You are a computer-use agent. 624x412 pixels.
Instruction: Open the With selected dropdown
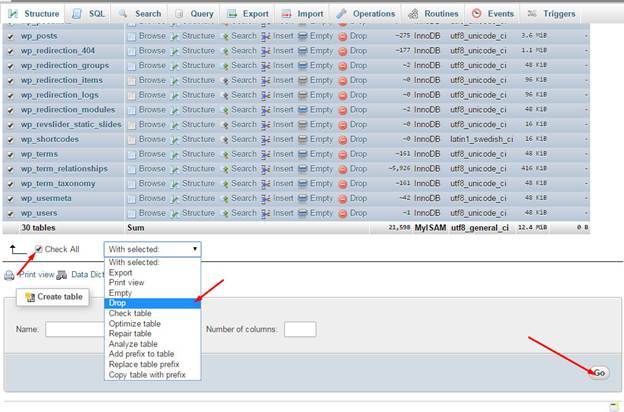tap(153, 249)
